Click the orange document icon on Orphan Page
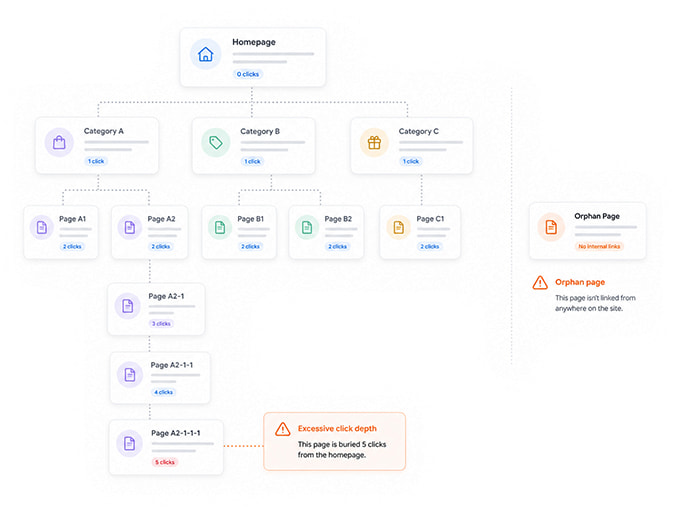 (x=551, y=227)
